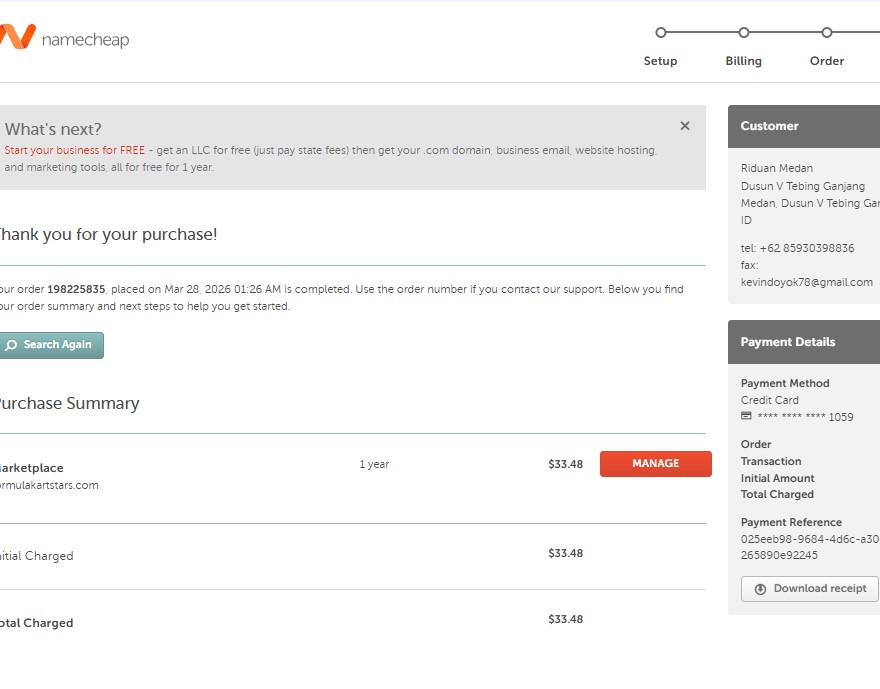Dismiss the What's next banner
The width and height of the screenshot is (880, 689).
click(x=685, y=126)
